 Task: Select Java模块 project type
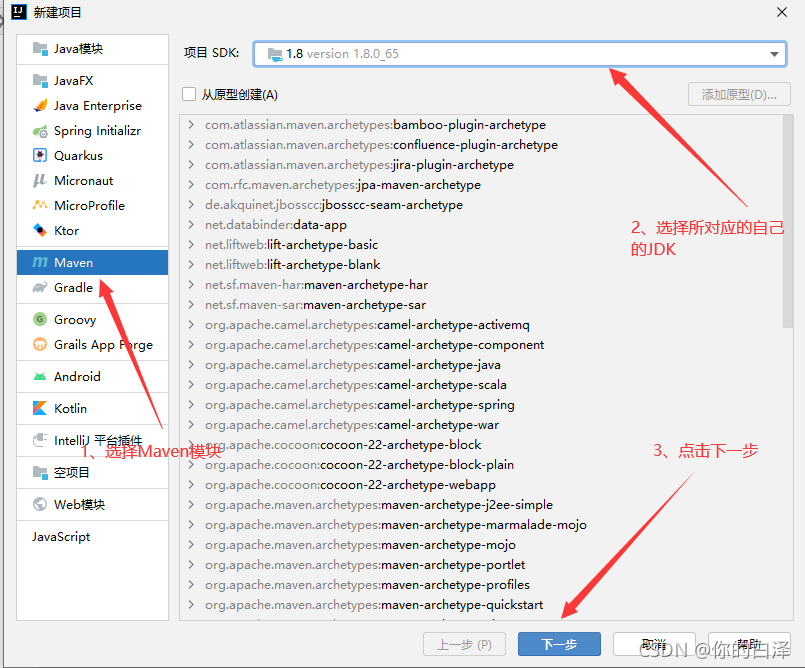92,49
